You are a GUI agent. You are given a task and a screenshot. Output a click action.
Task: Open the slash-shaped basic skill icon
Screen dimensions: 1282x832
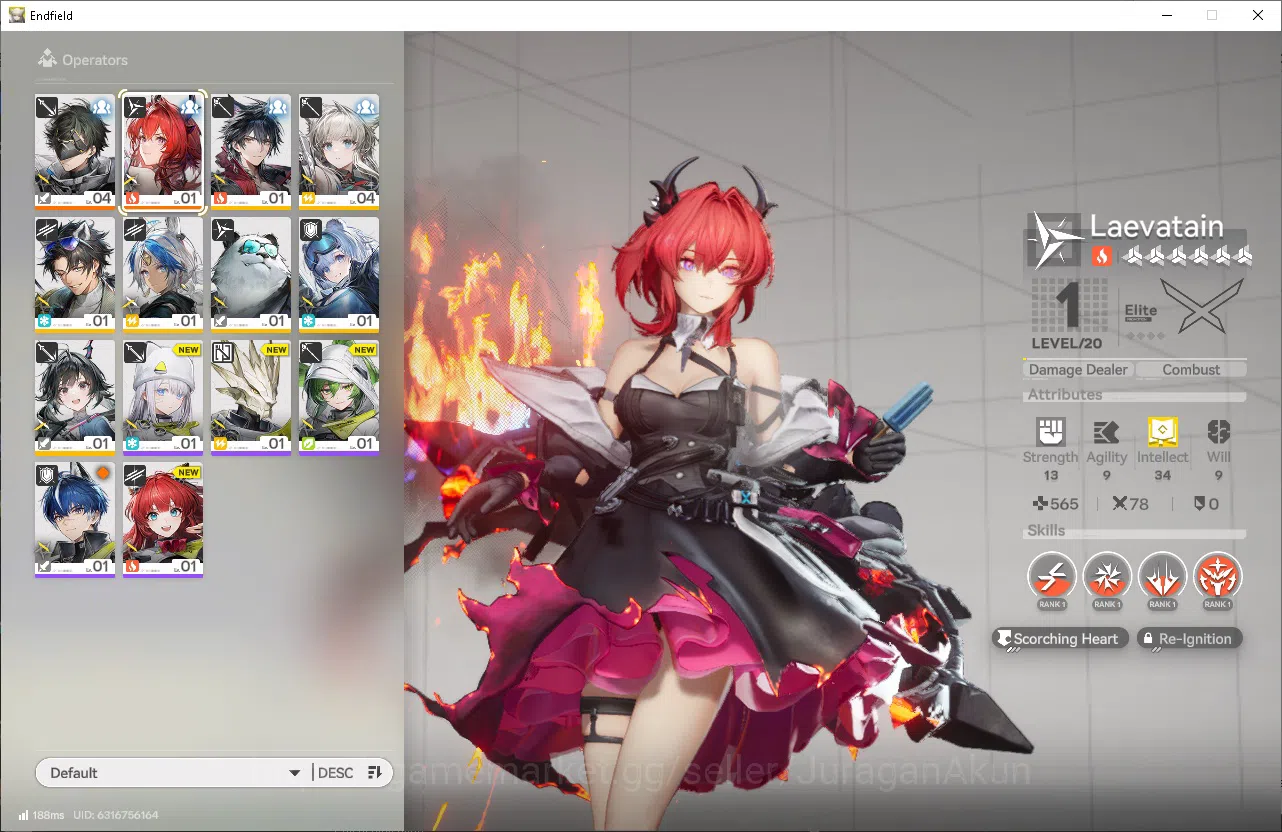(x=1052, y=576)
